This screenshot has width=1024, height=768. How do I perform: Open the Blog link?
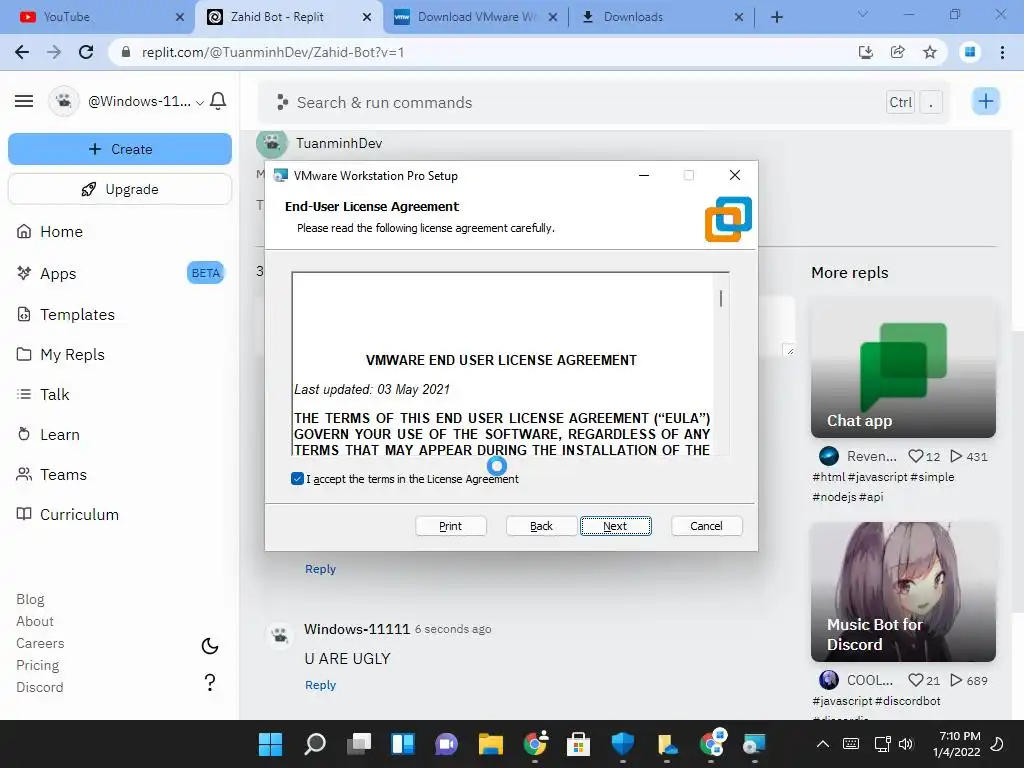[30, 600]
